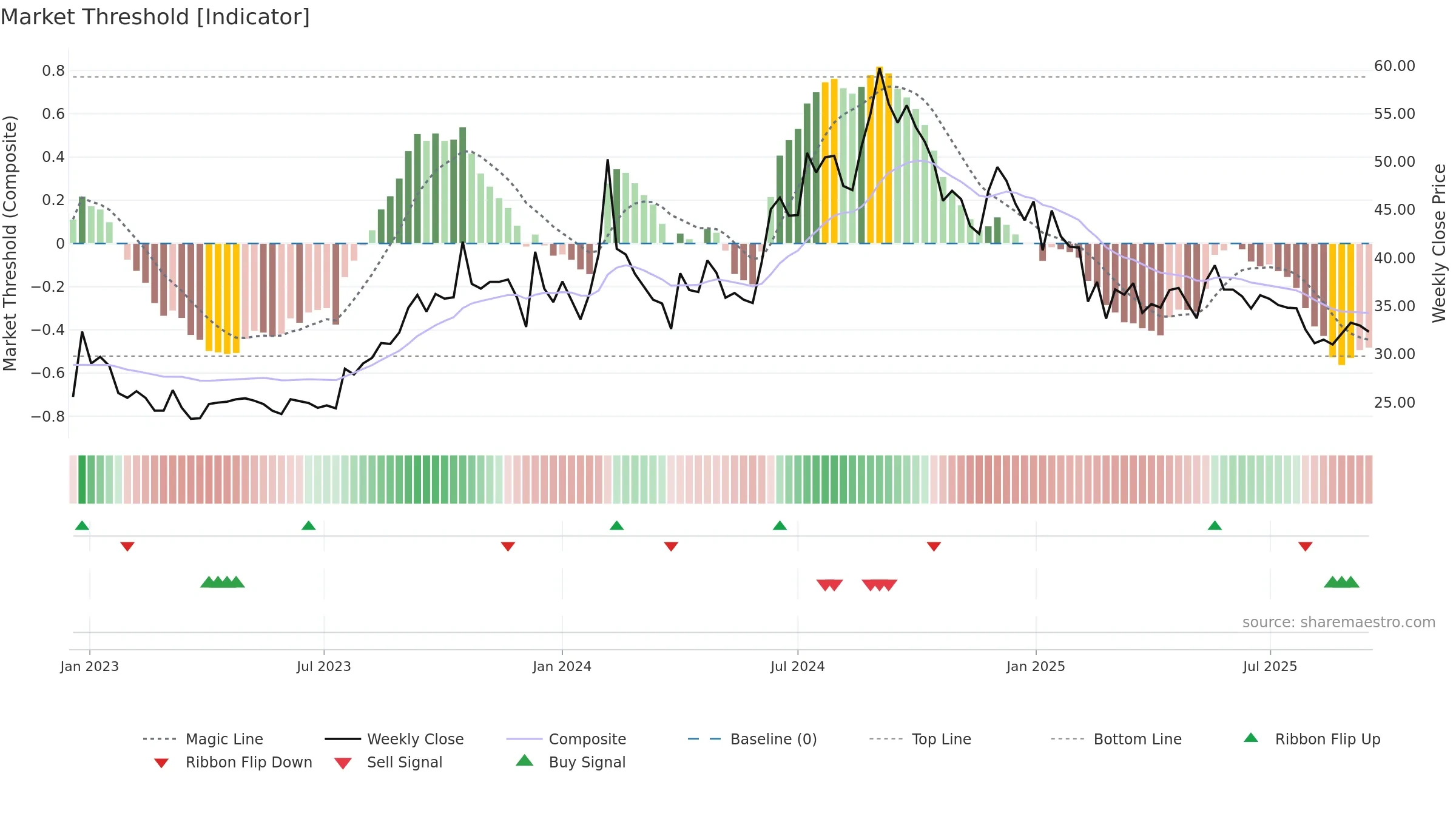Toggle the Top Line legend entry

click(920, 739)
